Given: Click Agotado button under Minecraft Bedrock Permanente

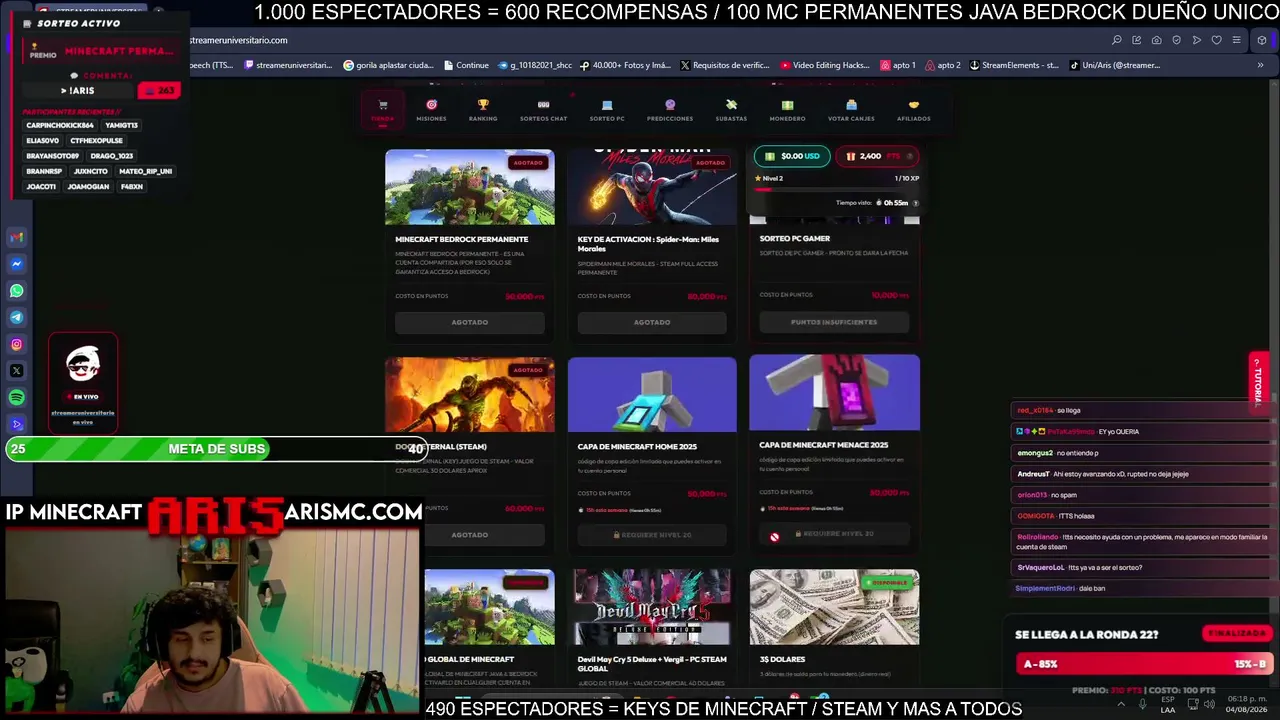Looking at the screenshot, I should 470,322.
